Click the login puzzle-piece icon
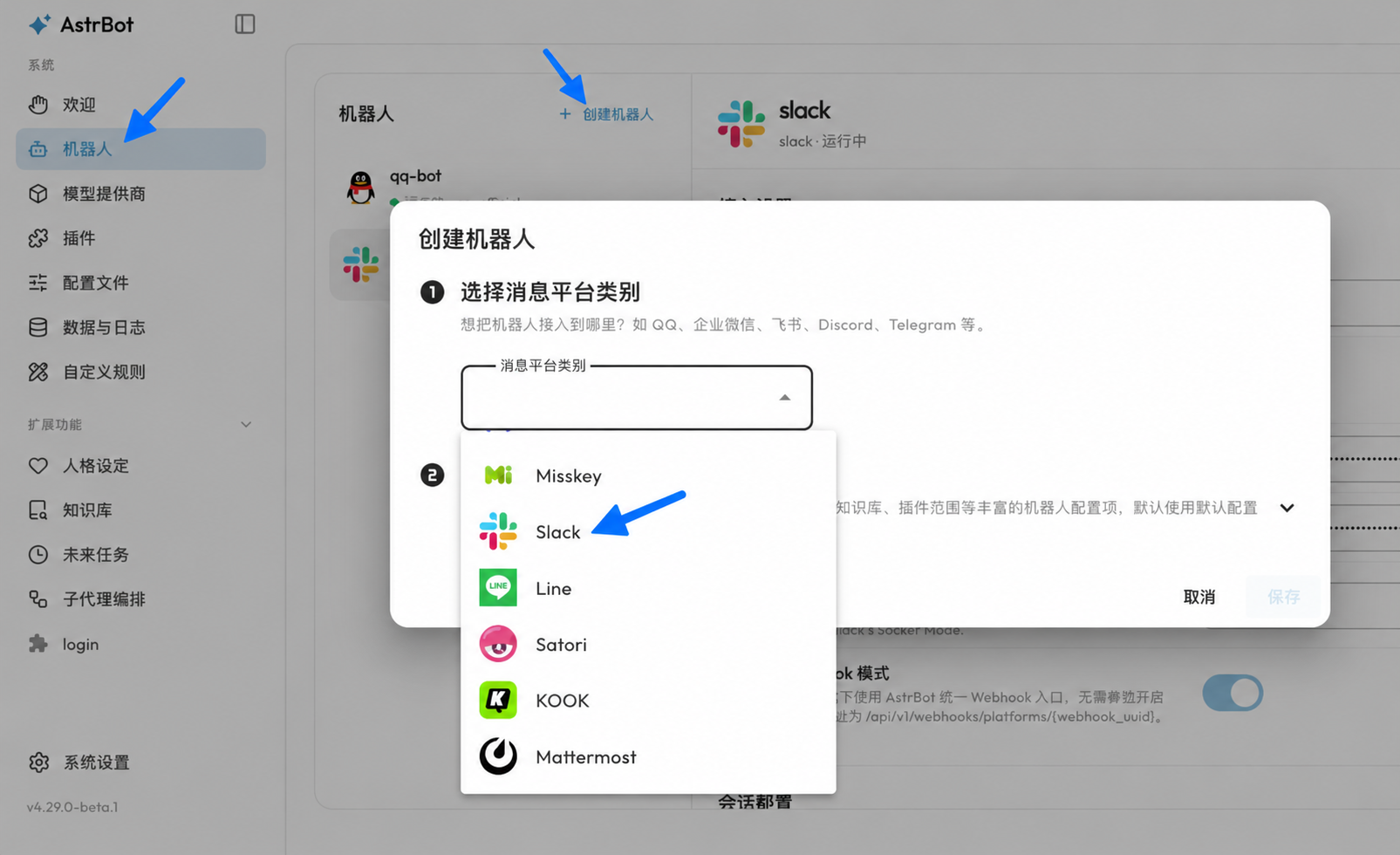The image size is (1400, 855). point(38,644)
